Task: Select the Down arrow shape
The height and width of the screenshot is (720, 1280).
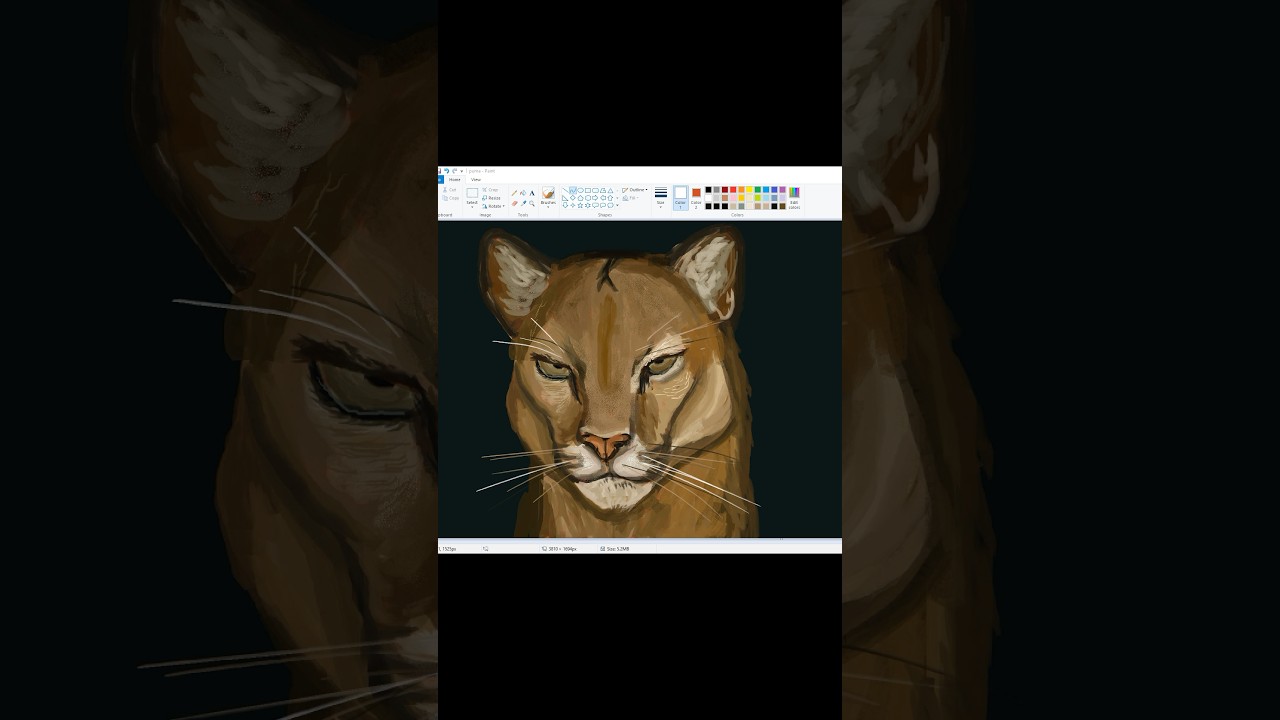Action: click(x=565, y=205)
